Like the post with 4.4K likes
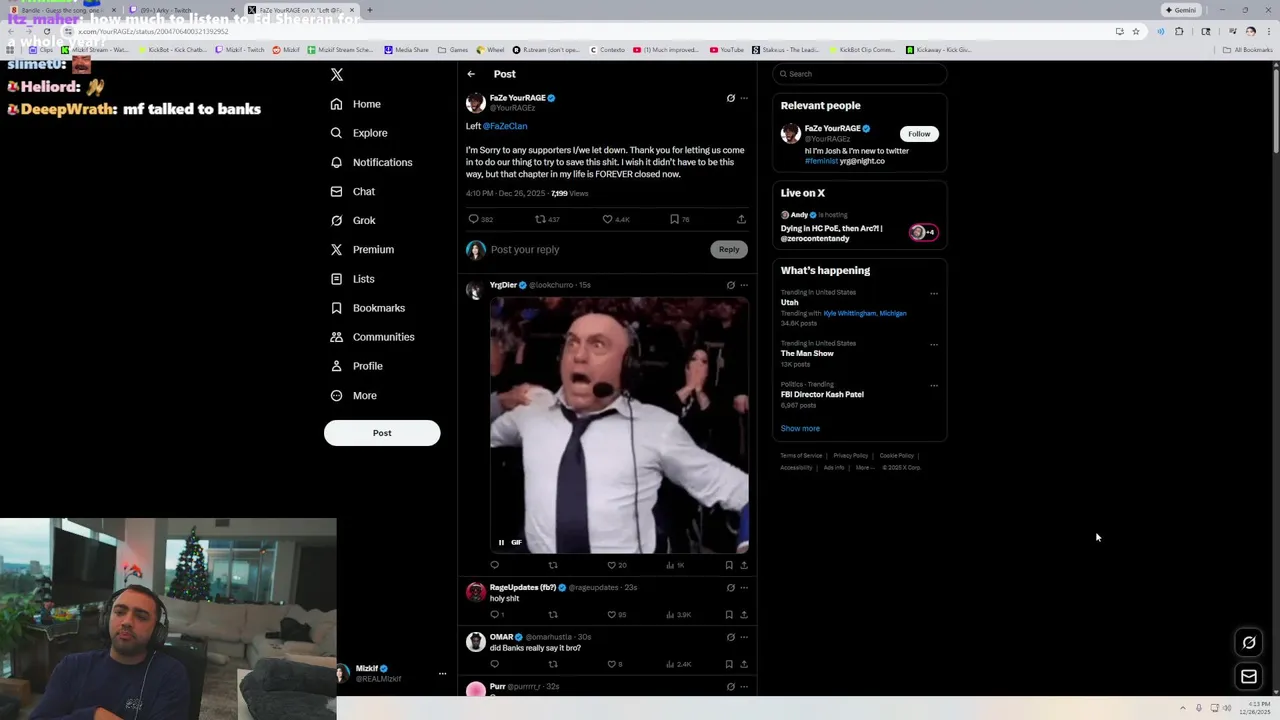1280x720 pixels. tap(616, 219)
